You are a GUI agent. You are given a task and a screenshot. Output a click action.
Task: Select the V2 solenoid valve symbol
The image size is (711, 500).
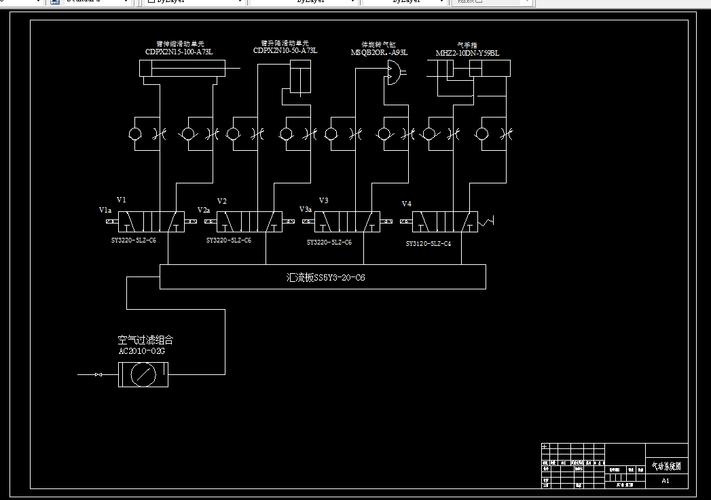[249, 222]
